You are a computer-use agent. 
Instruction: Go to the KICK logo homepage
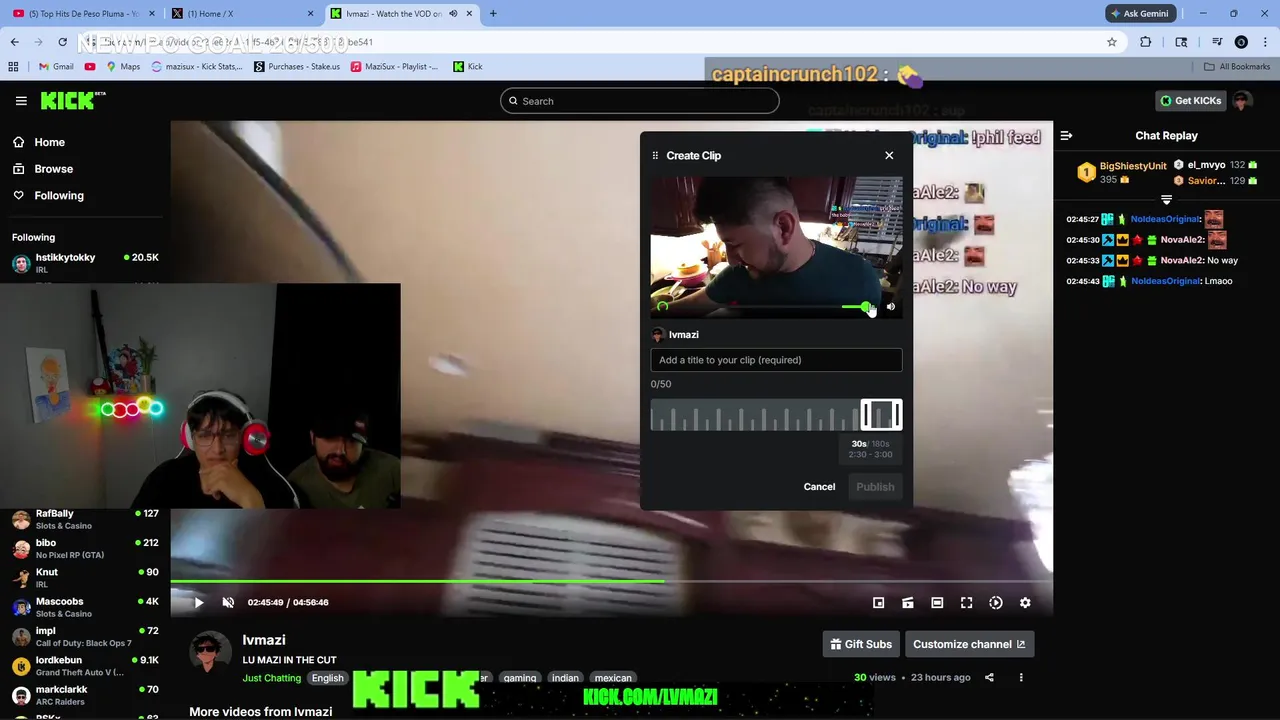point(73,100)
